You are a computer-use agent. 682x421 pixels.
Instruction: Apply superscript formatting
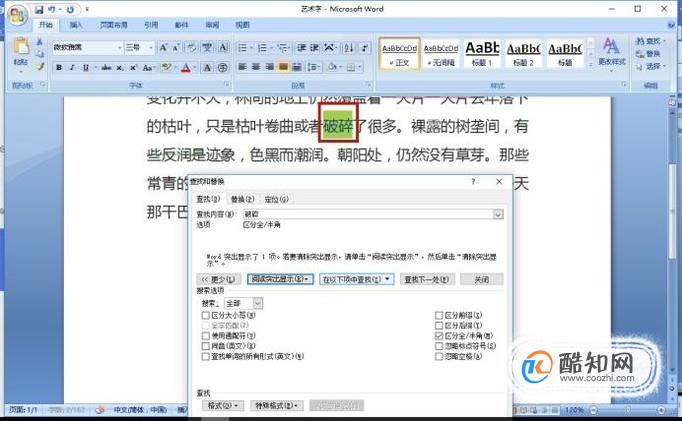pos(133,67)
